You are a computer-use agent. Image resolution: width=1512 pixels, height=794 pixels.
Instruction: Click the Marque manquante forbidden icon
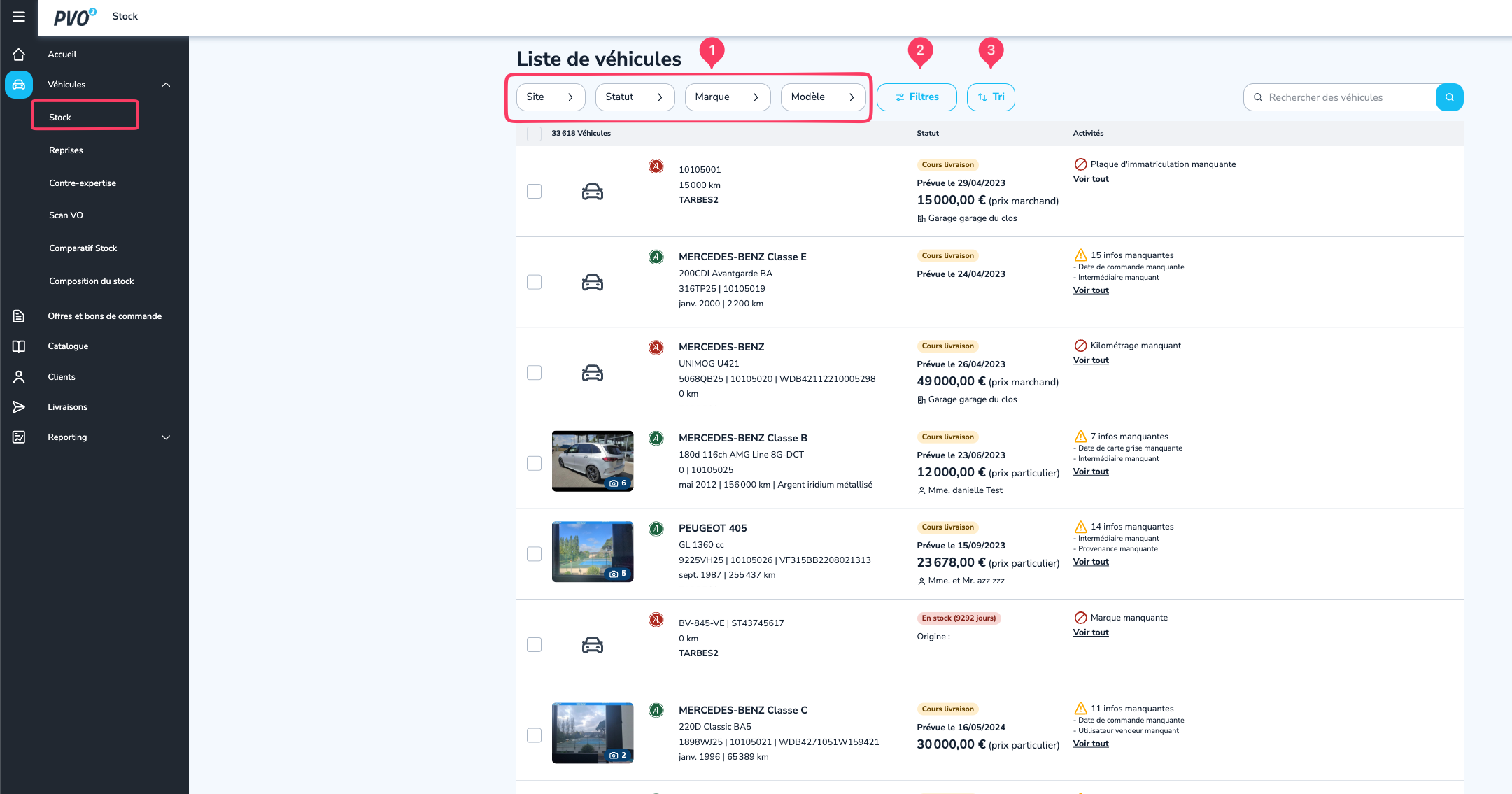point(1080,618)
